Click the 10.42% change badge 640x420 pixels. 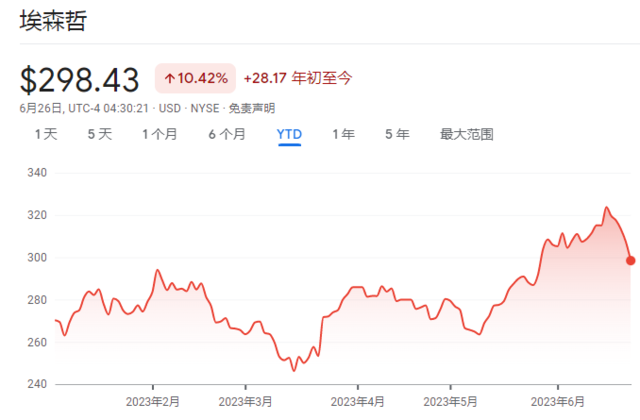(x=195, y=78)
